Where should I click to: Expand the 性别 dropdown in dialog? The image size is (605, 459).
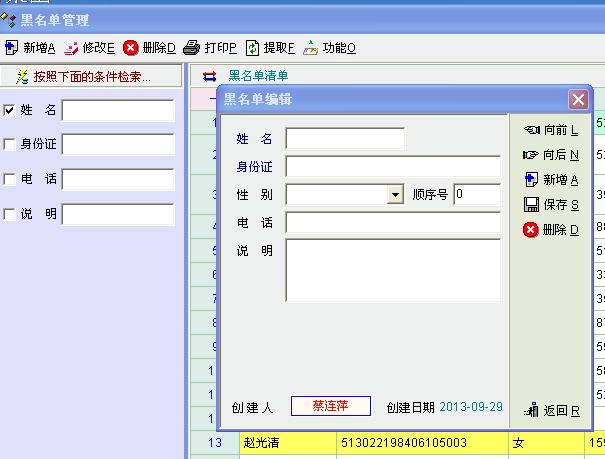coord(396,196)
